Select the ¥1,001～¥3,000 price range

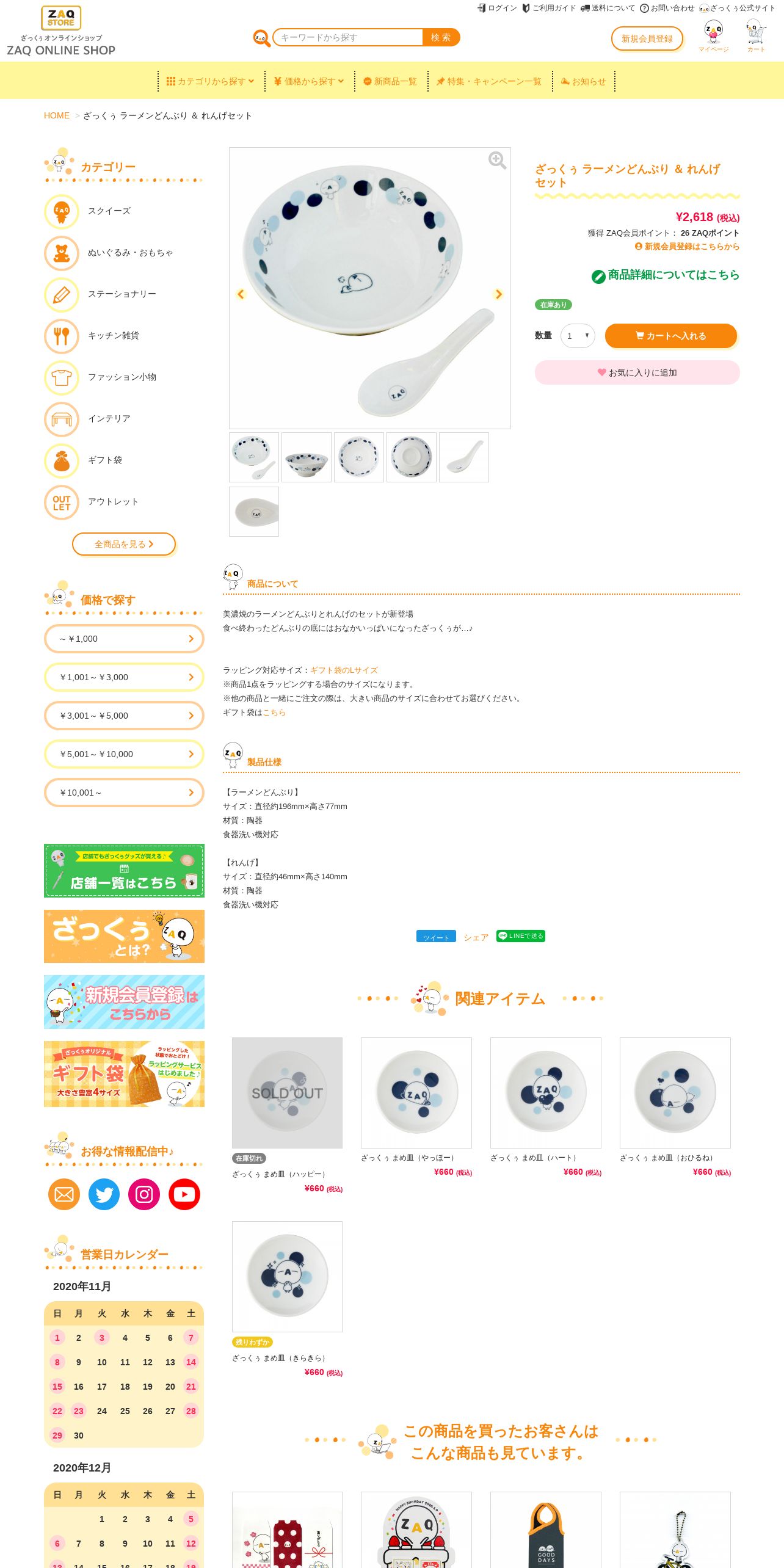point(124,677)
